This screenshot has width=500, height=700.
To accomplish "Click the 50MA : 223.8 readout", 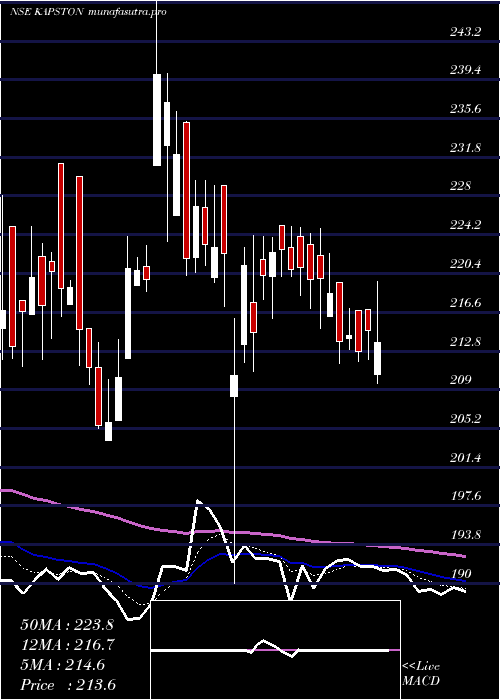I will click(67, 625).
